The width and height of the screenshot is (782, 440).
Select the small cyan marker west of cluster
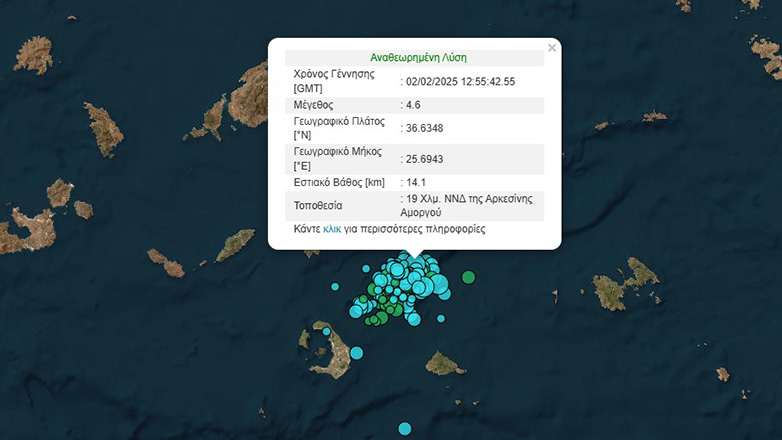[x=335, y=288]
